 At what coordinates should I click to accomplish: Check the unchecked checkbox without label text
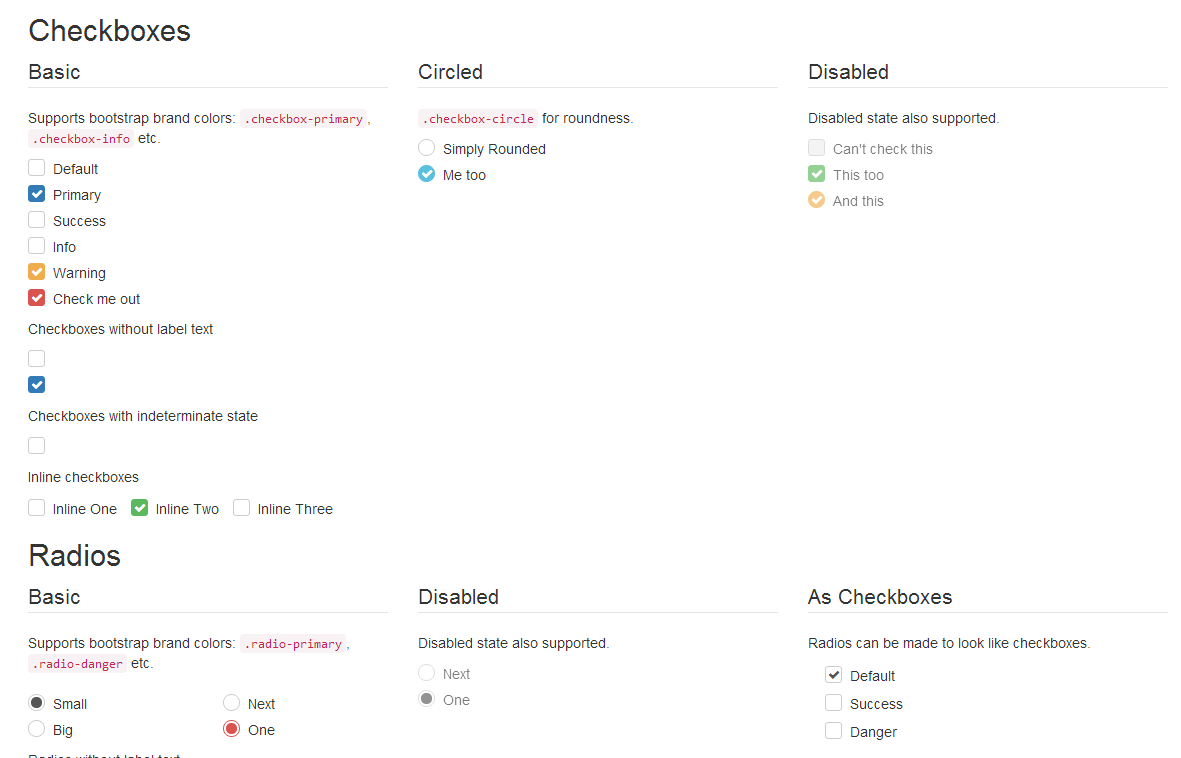click(x=36, y=359)
